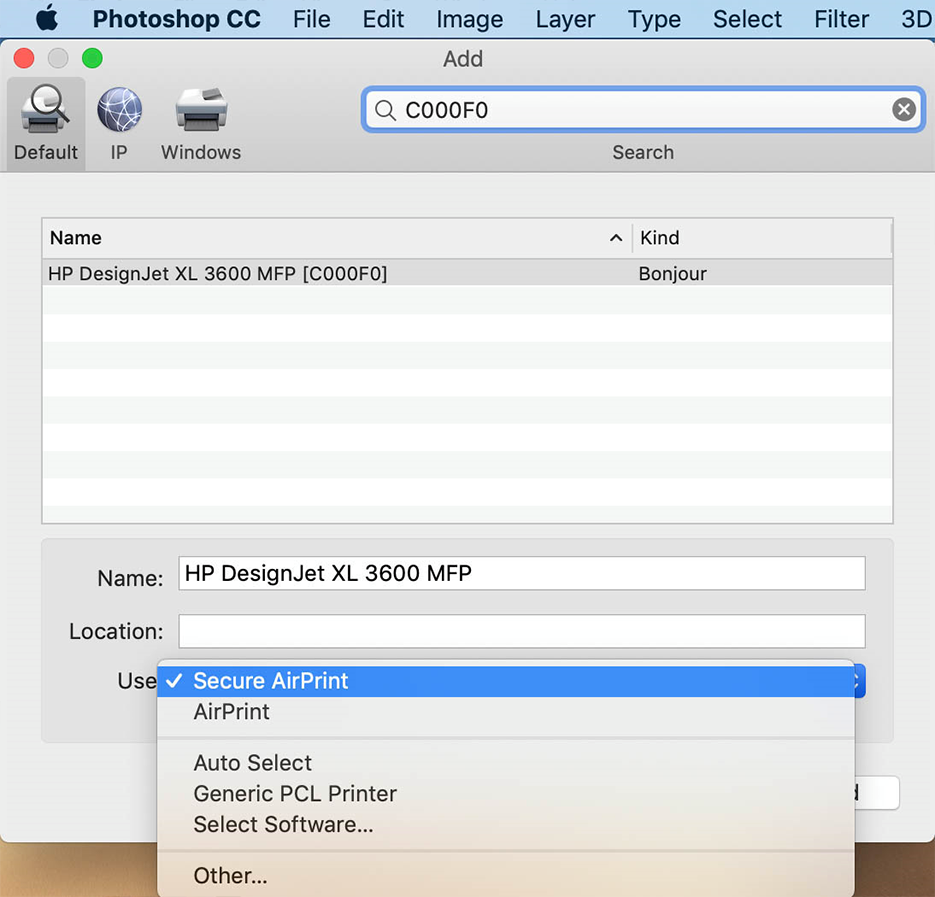935x897 pixels.
Task: Select Other... from the driver options
Action: [230, 875]
